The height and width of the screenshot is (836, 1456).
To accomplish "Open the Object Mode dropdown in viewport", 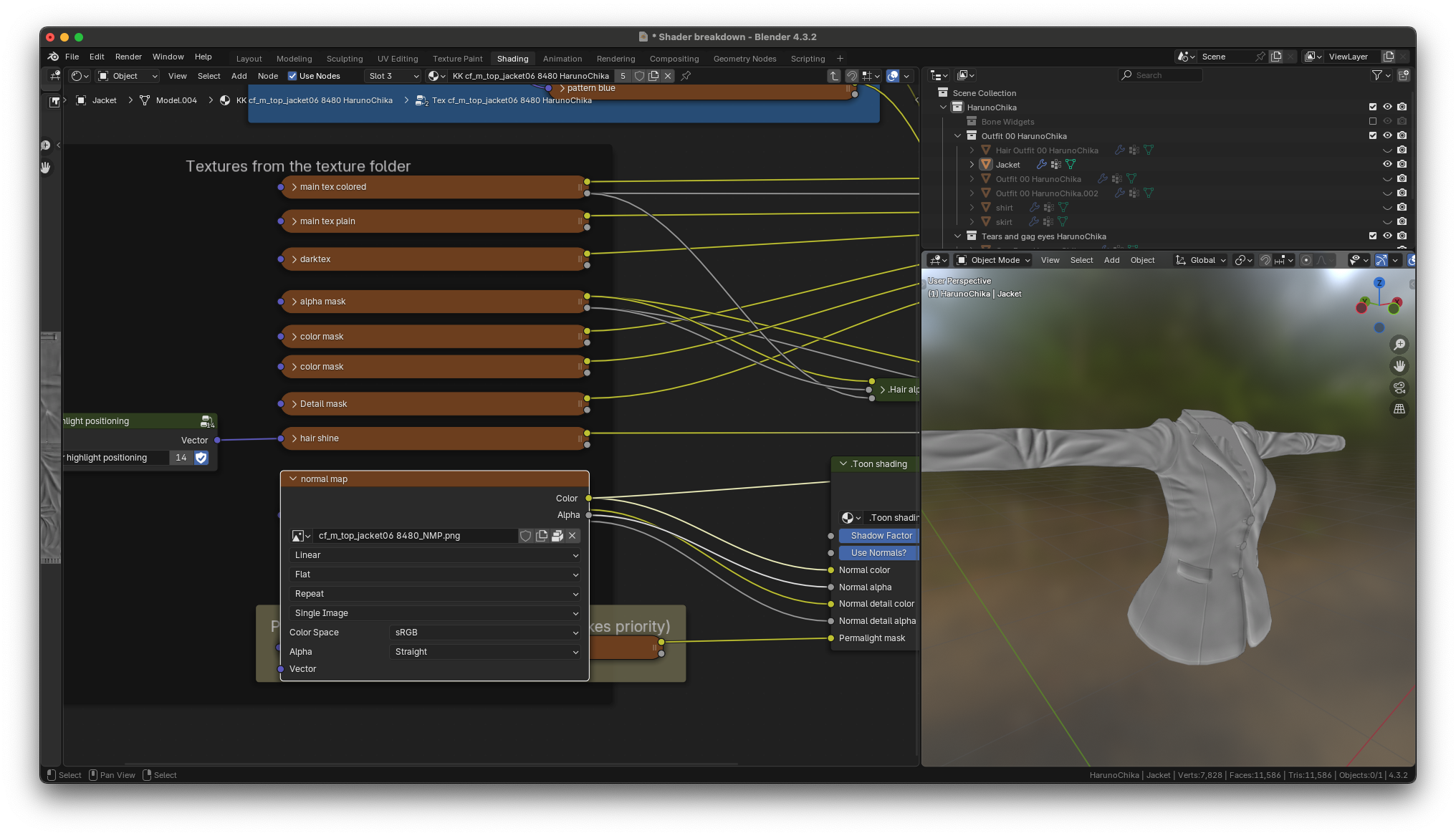I will 993,260.
